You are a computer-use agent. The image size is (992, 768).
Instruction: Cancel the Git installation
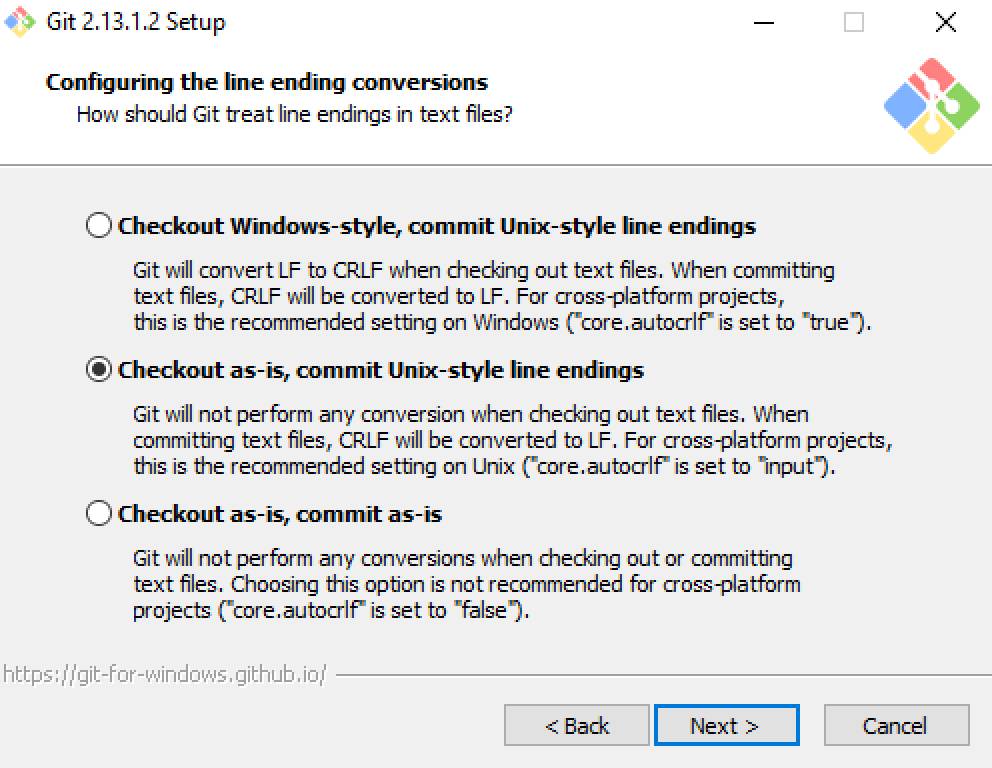tap(896, 725)
